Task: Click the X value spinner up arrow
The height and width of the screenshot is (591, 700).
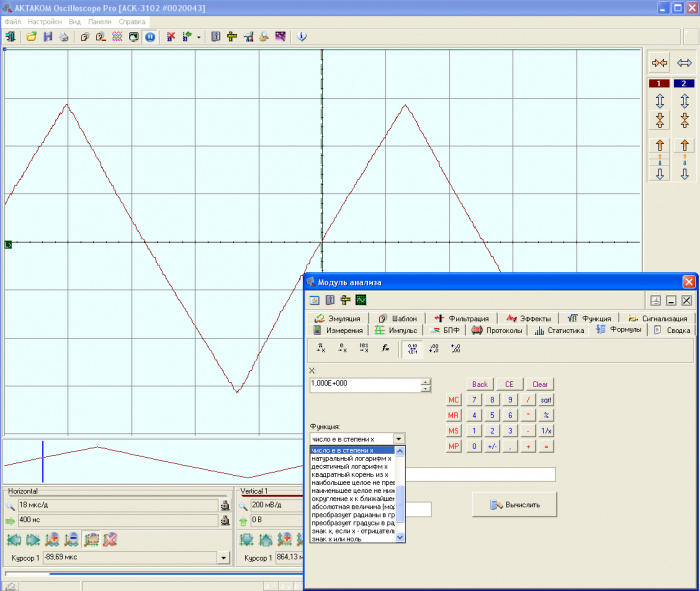Action: pos(426,382)
